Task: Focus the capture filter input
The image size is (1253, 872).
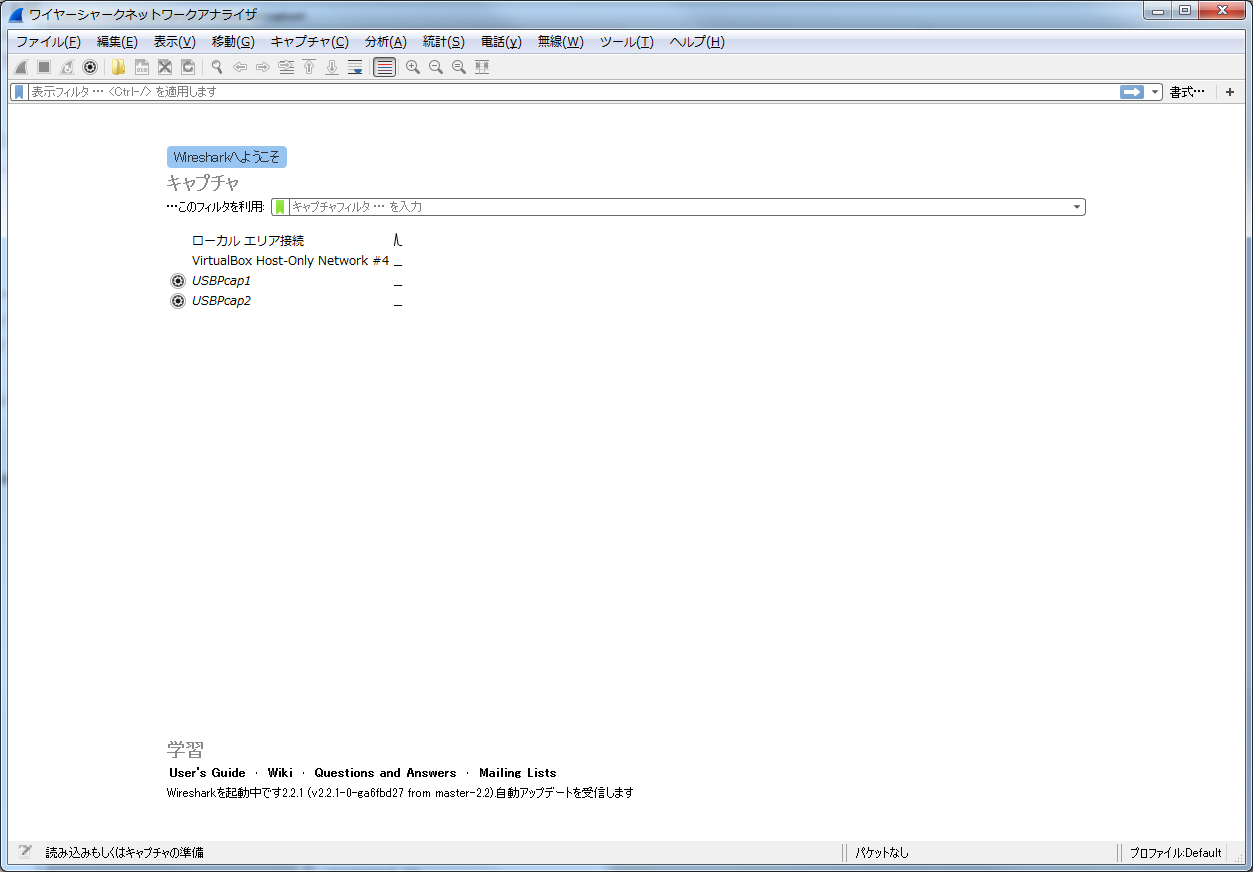Action: [680, 207]
